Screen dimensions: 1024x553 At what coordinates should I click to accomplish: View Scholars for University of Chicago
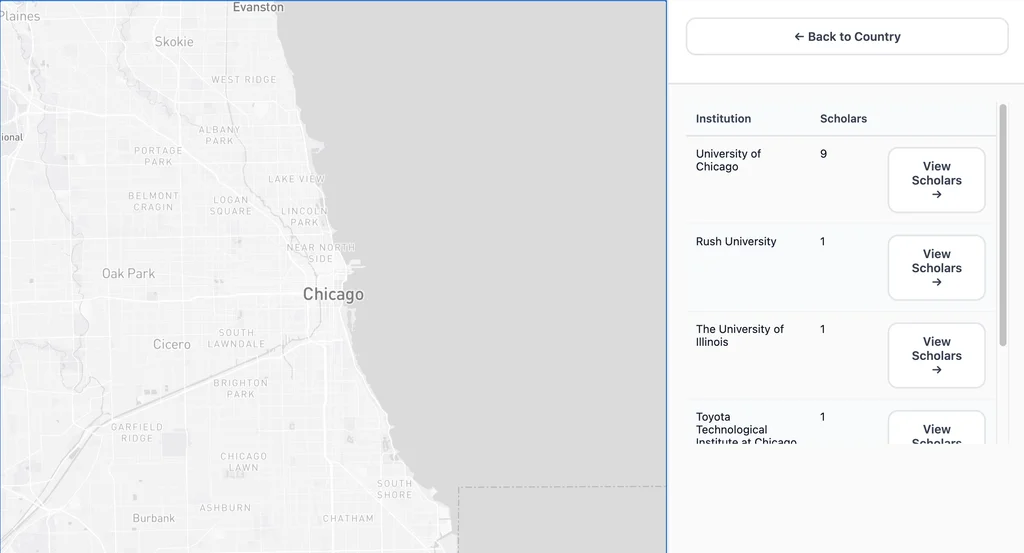(x=936, y=180)
